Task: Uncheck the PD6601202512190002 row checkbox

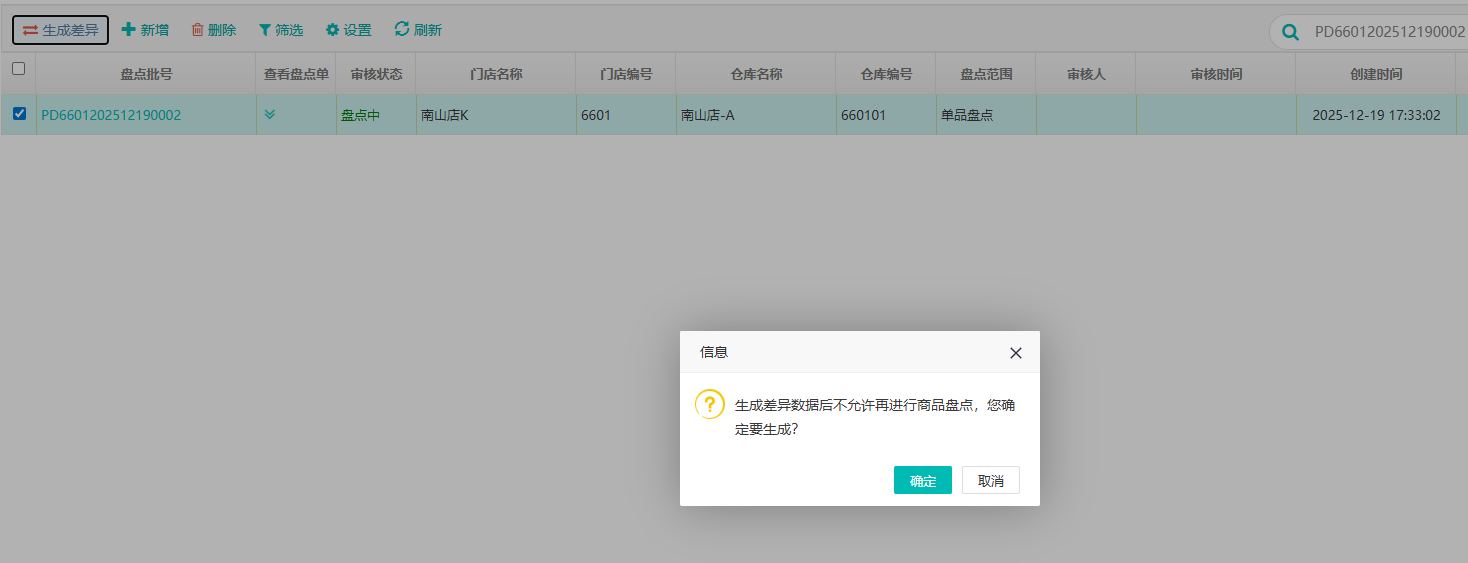Action: (19, 114)
